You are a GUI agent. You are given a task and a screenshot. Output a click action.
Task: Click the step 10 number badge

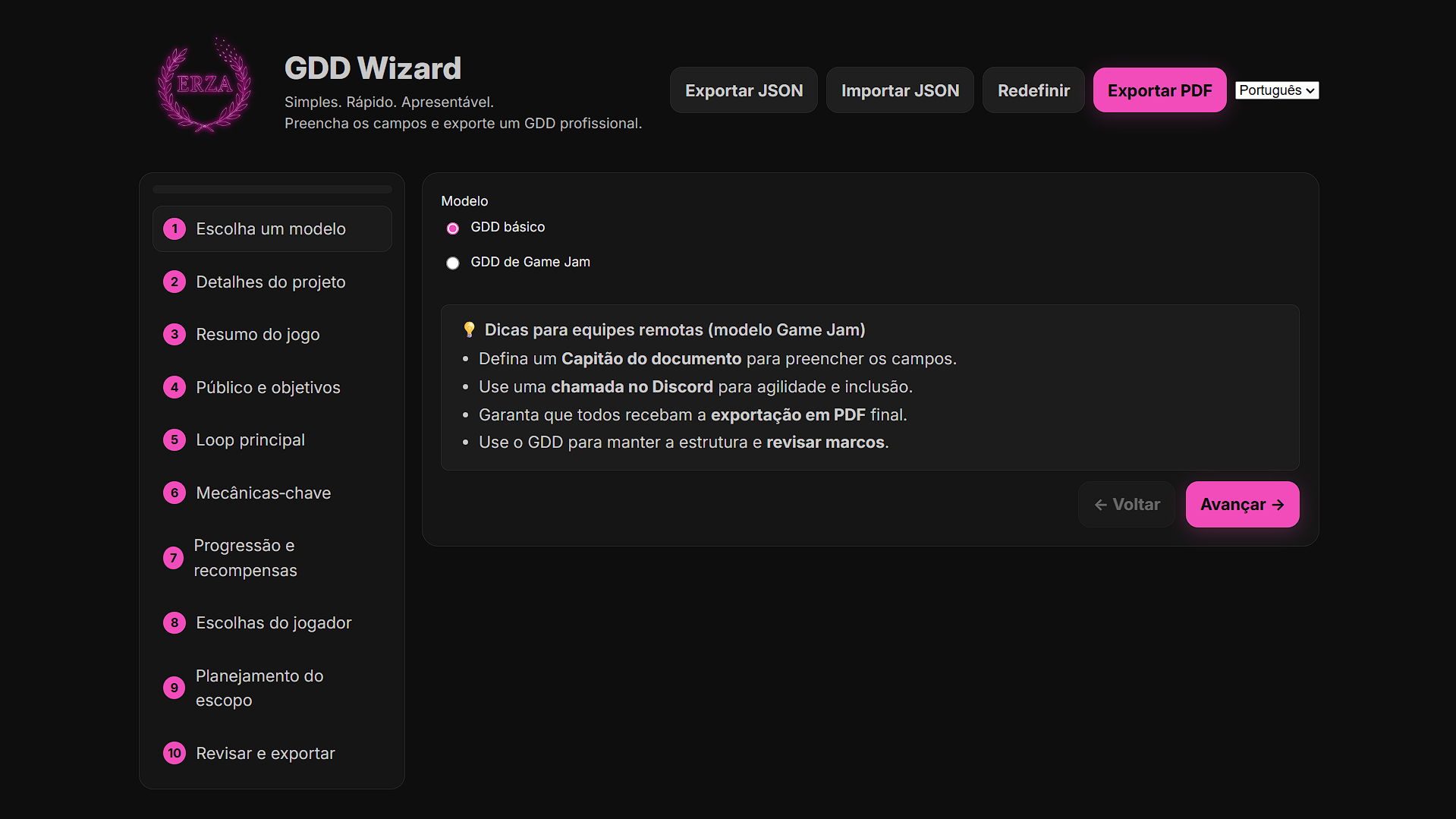(175, 753)
